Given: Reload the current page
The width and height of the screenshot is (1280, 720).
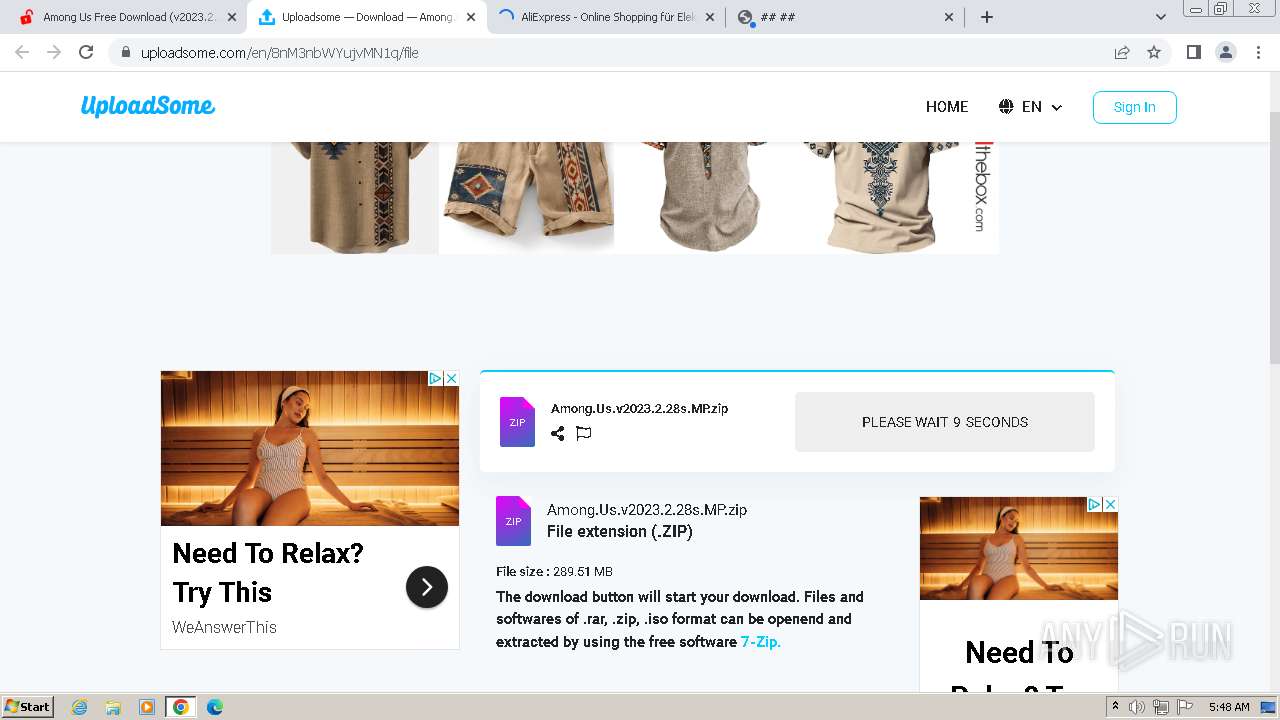Looking at the screenshot, I should pos(86,52).
